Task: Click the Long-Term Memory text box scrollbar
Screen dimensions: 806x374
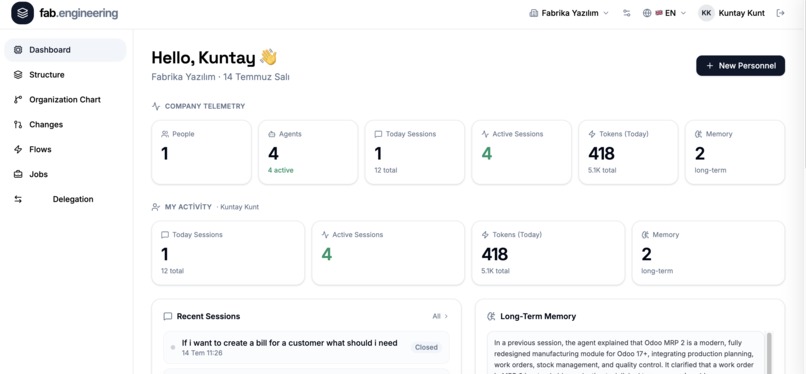Action: [x=769, y=352]
